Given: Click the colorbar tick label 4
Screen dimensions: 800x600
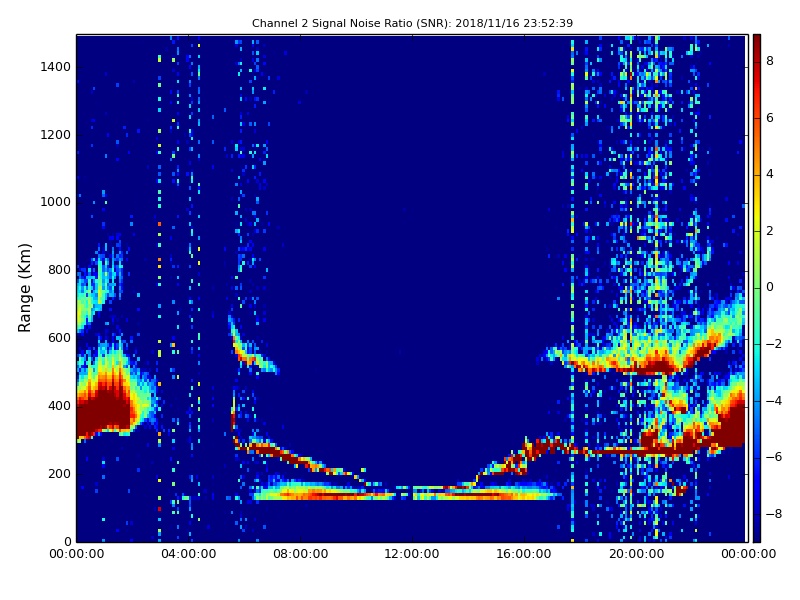Looking at the screenshot, I should 770,174.
